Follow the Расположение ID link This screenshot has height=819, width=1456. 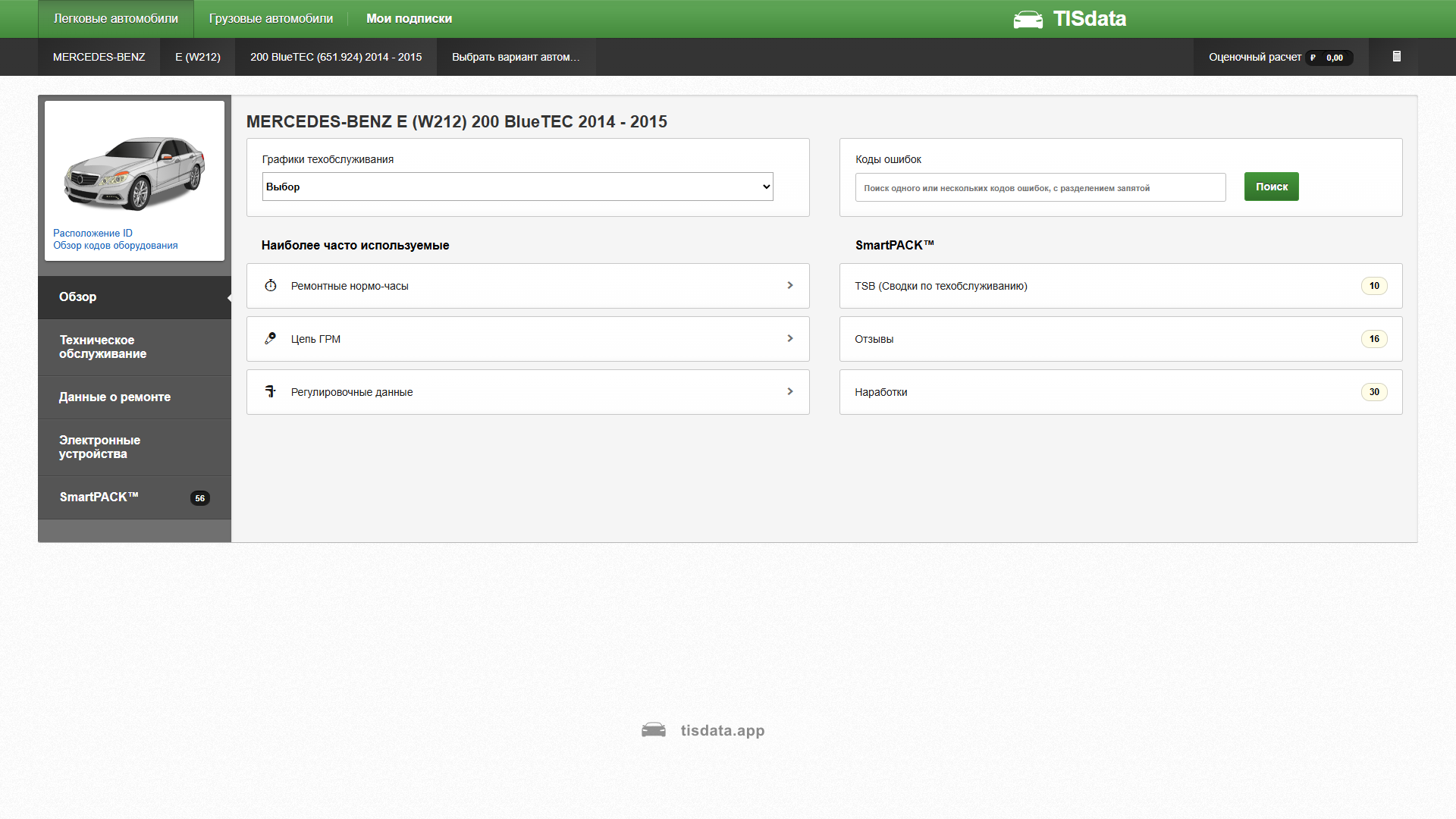pyautogui.click(x=93, y=233)
